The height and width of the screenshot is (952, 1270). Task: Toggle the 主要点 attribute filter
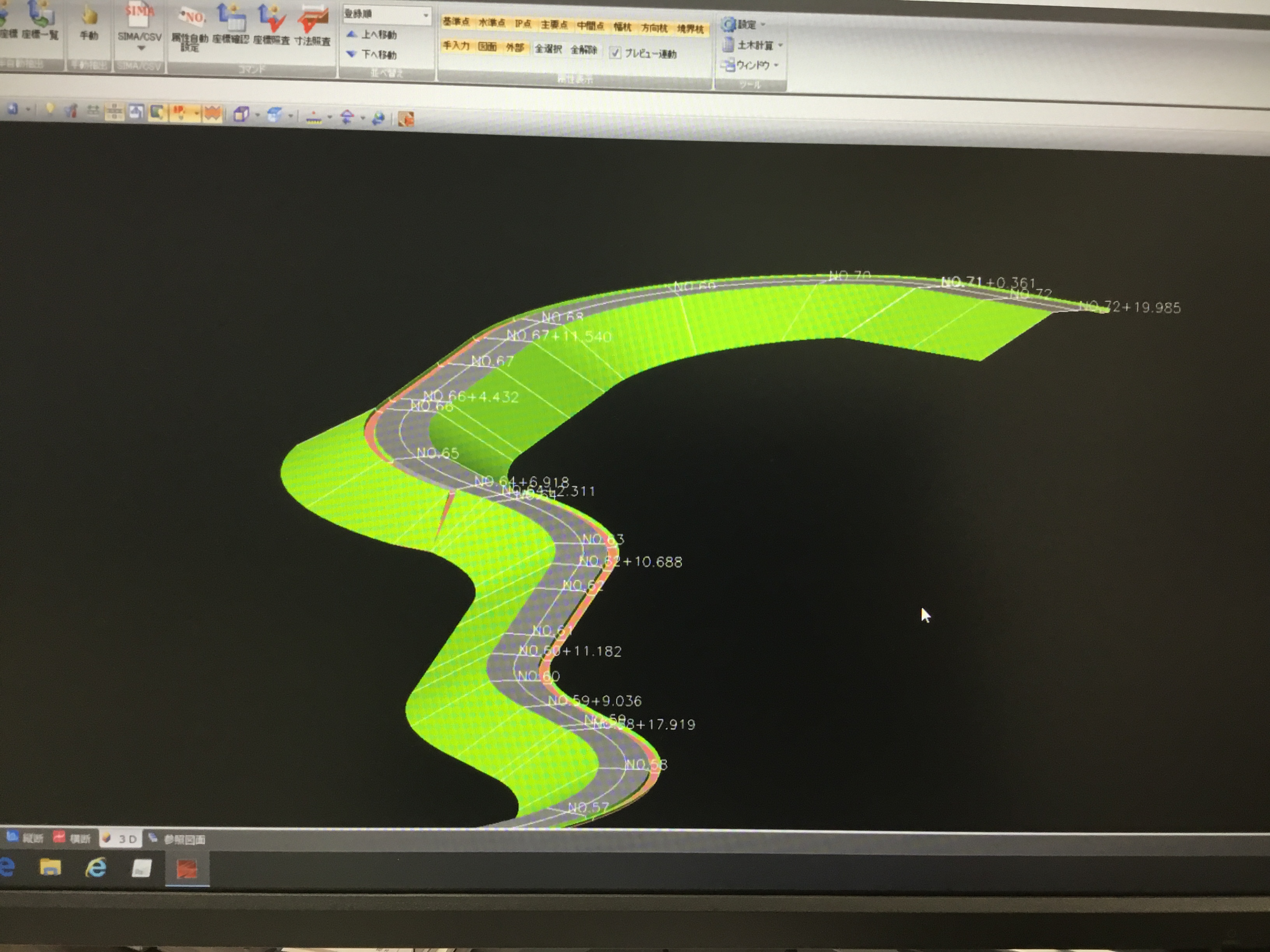click(554, 25)
